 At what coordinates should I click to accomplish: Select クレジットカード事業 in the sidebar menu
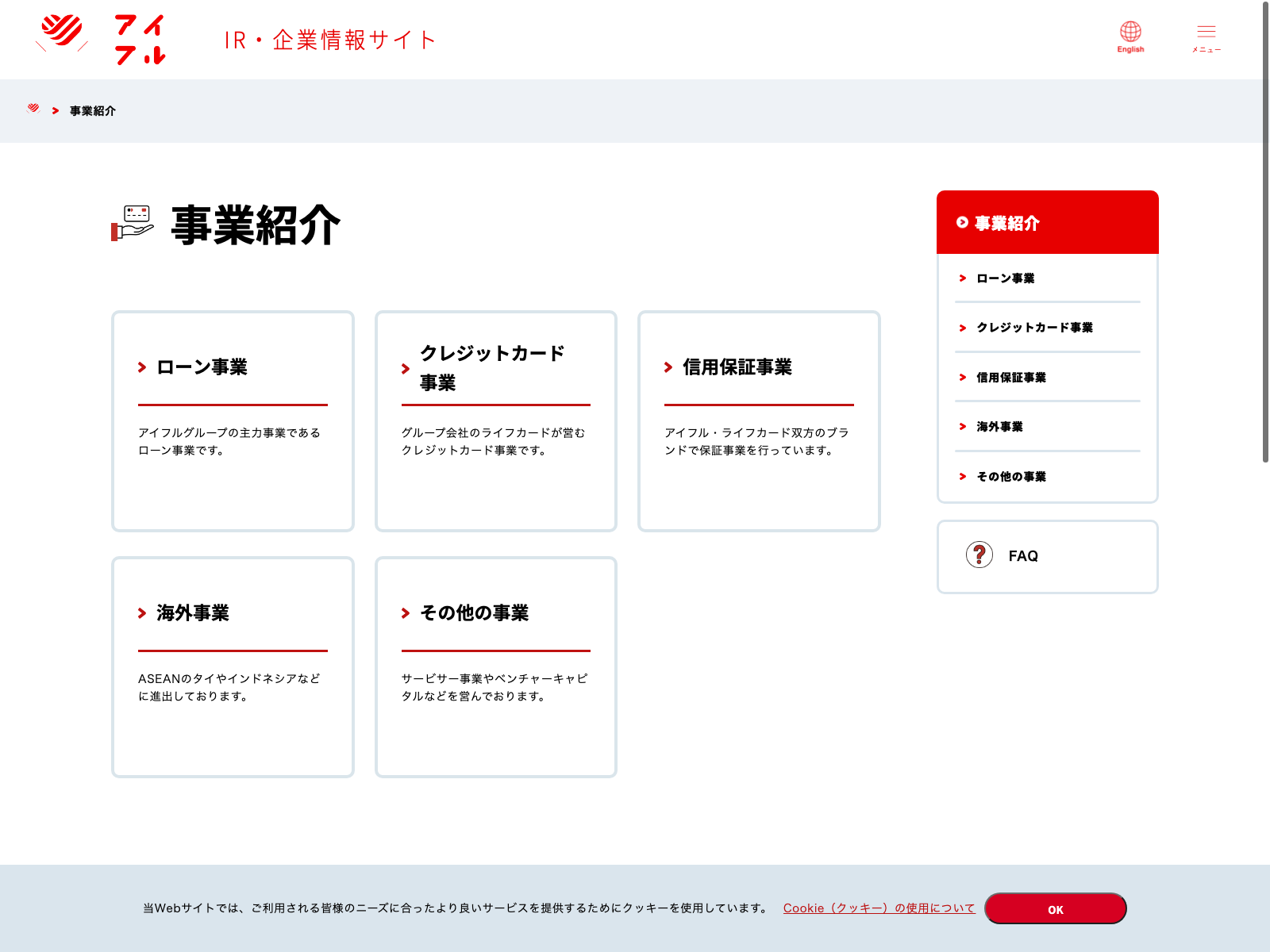click(1034, 328)
